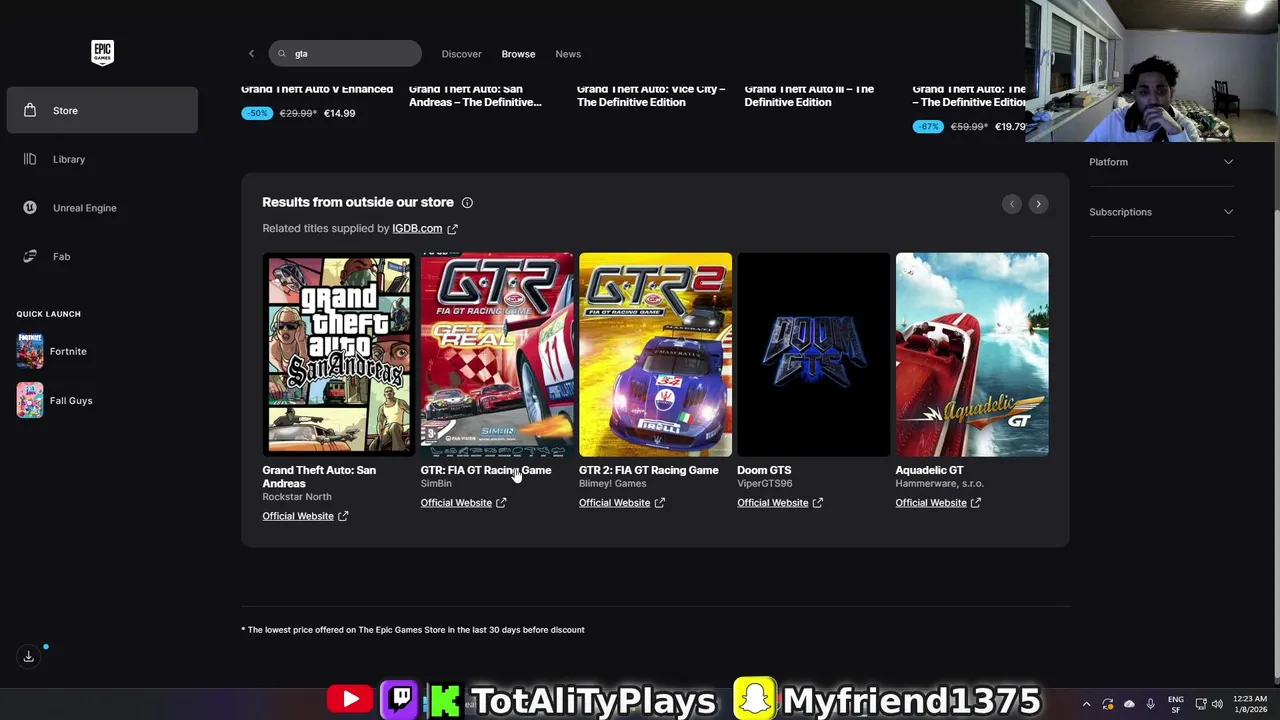
Task: Click the external link icon next to IGDB.com
Action: (452, 229)
